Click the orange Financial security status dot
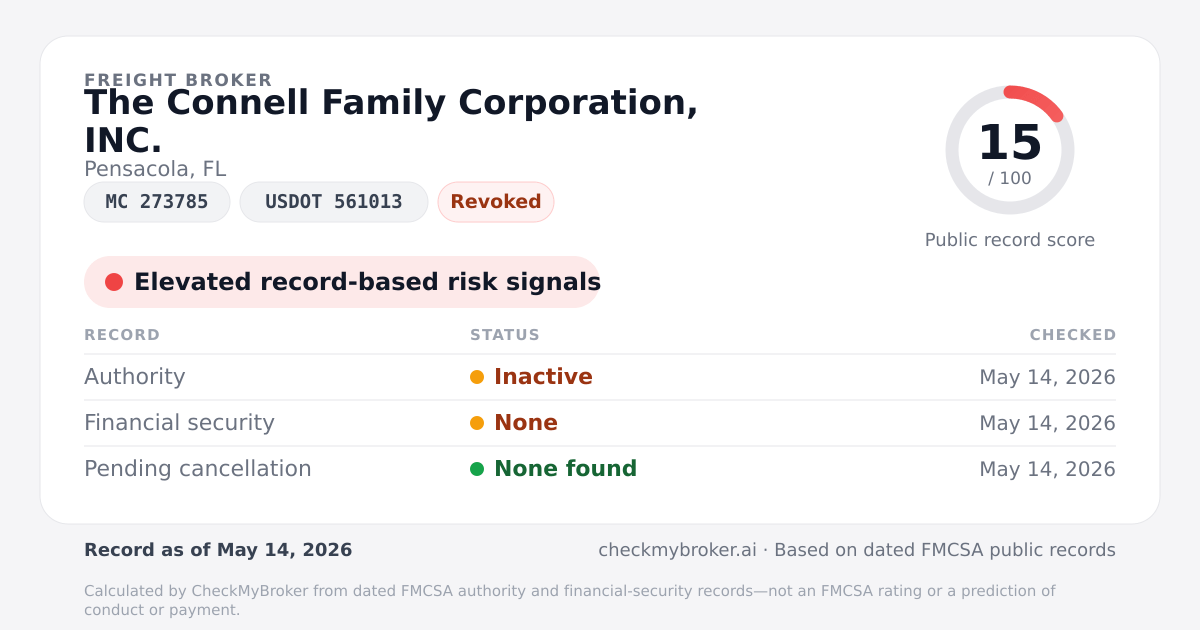This screenshot has width=1200, height=630. (477, 423)
